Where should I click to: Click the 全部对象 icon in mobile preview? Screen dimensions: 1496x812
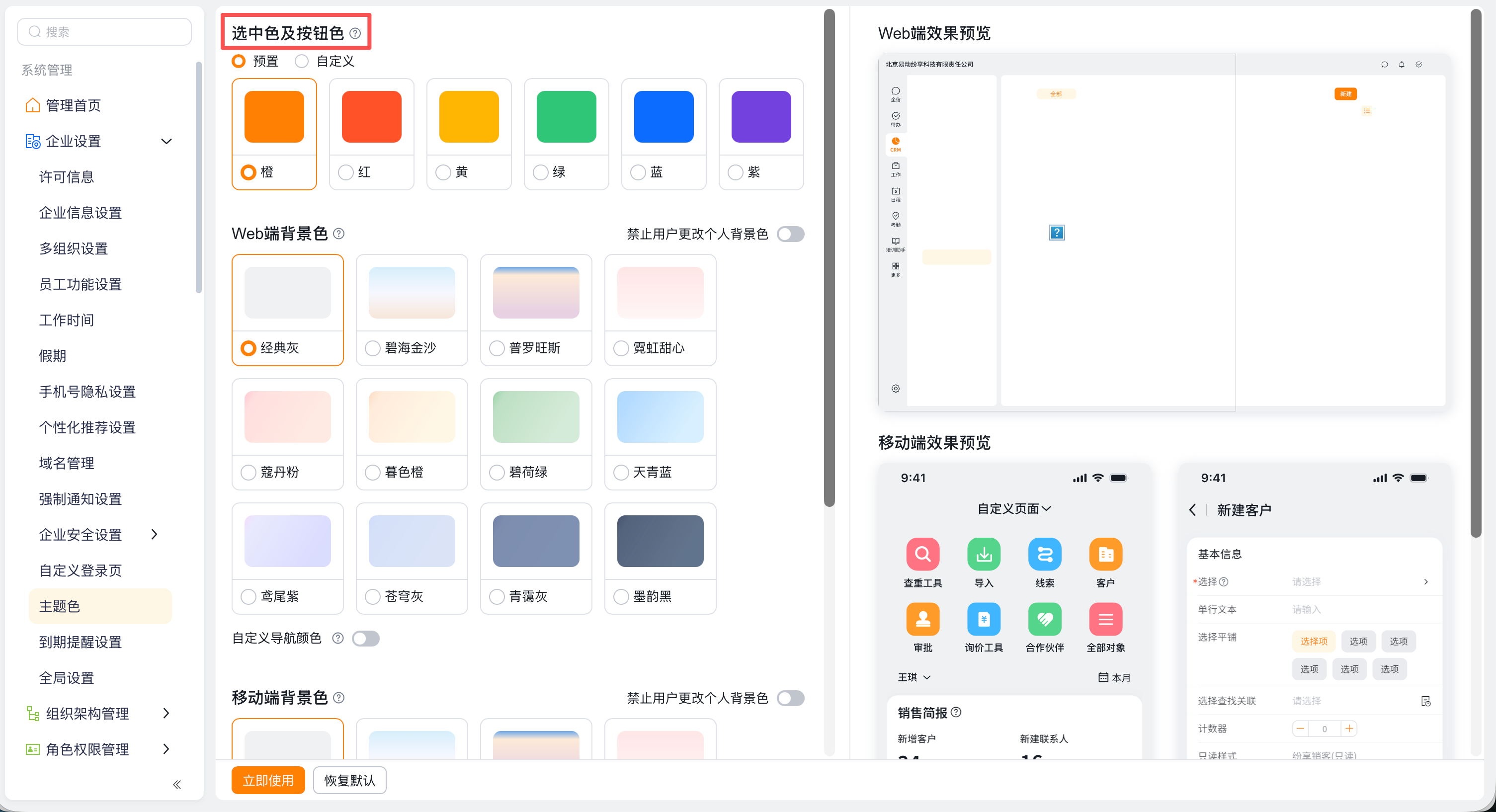tap(1106, 619)
